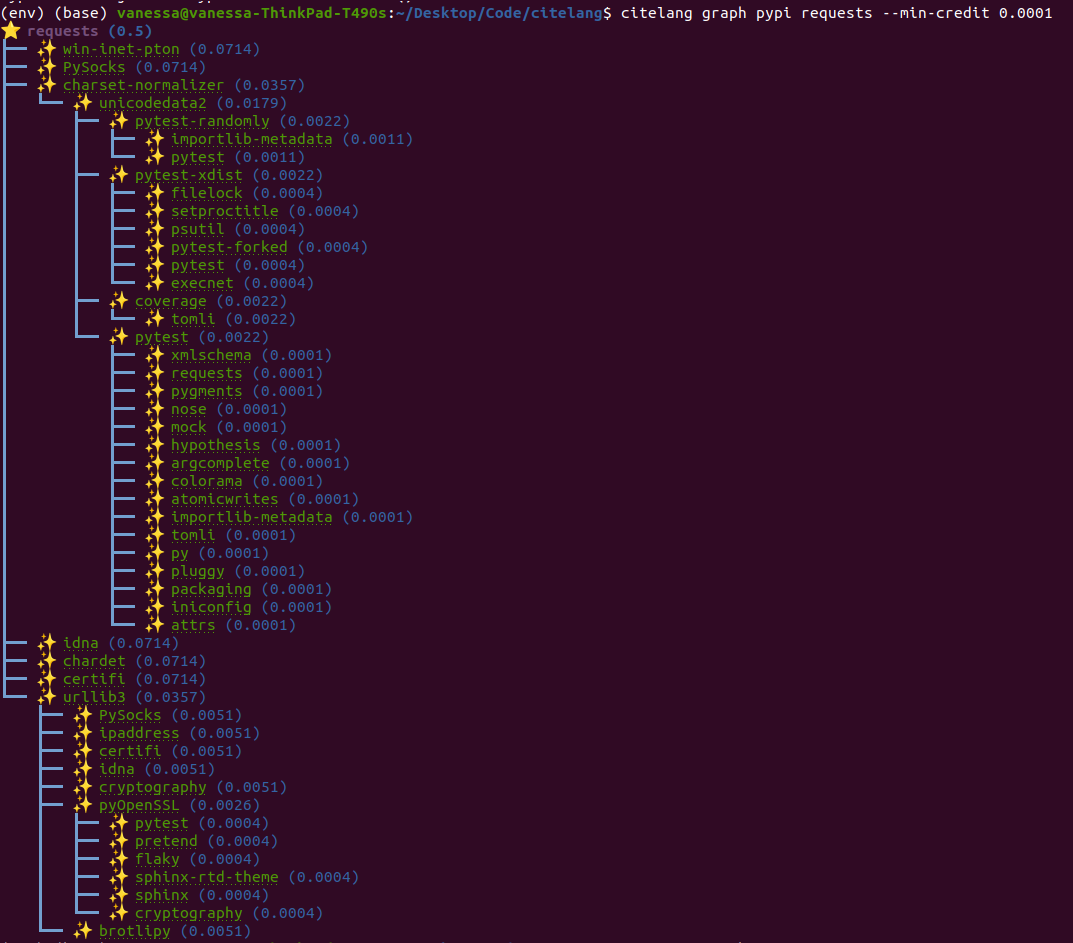This screenshot has height=943, width=1073.
Task: Click the gold star beside requests root
Action: coord(12,30)
